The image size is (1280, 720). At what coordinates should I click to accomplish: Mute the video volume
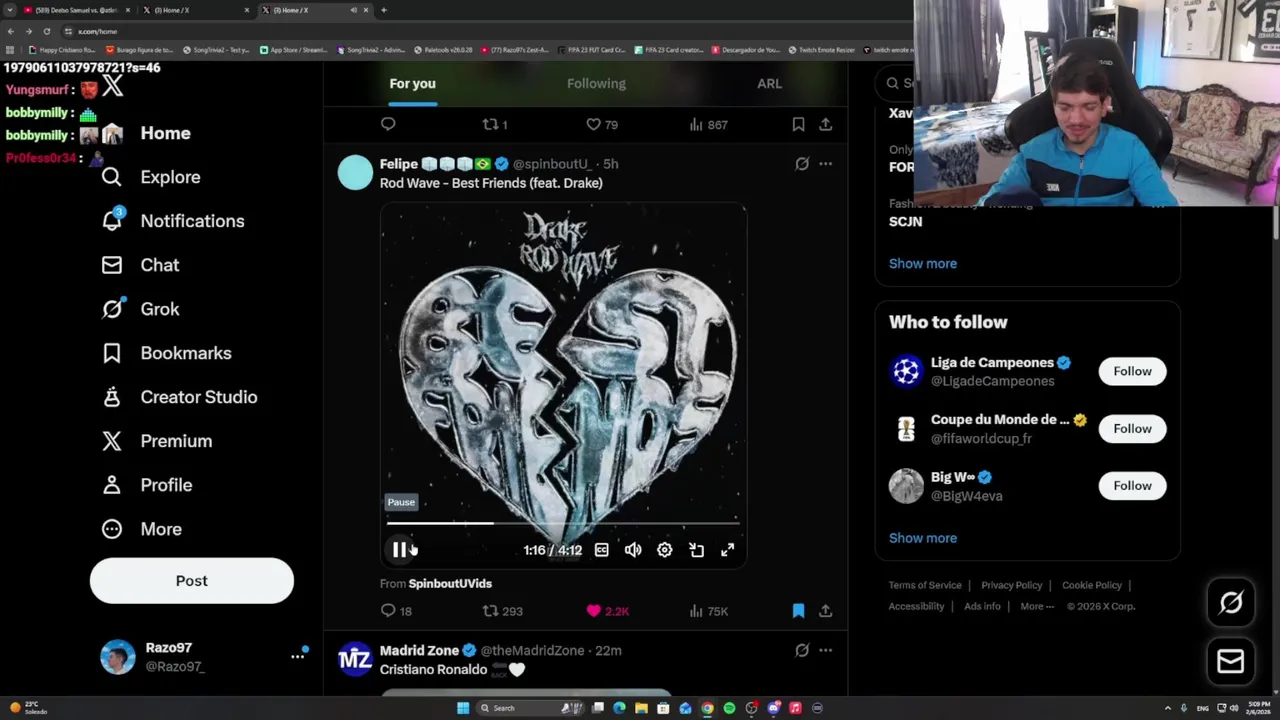coord(633,550)
